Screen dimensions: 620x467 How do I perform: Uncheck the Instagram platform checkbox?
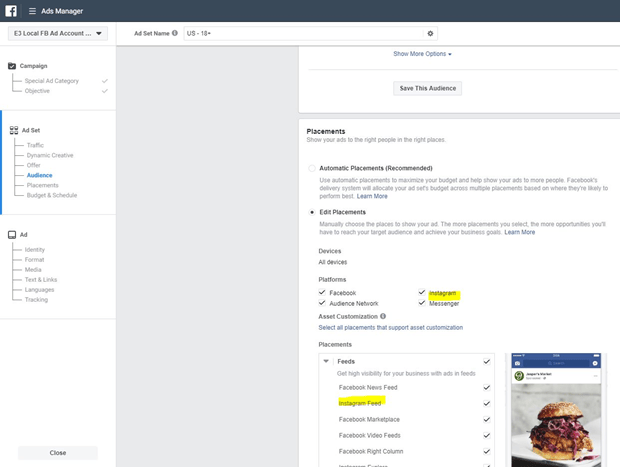pyautogui.click(x=422, y=293)
